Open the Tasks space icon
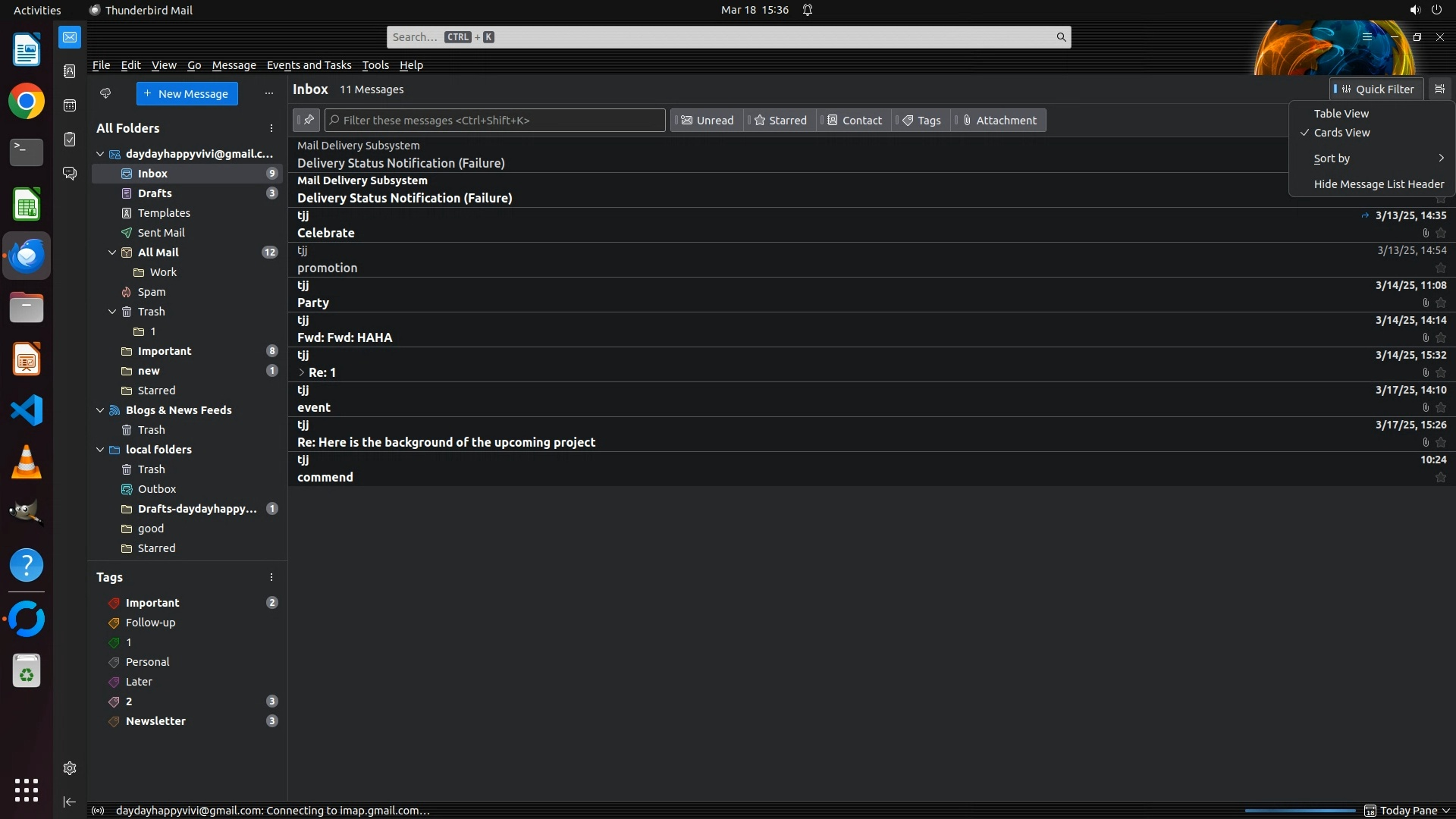1456x819 pixels. 70,140
